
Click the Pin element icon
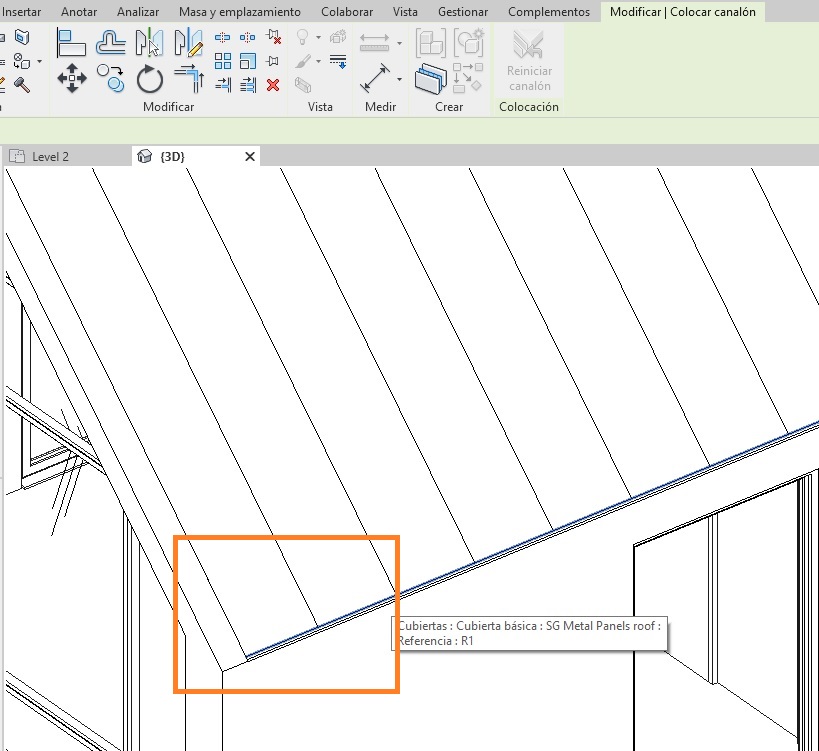point(273,62)
